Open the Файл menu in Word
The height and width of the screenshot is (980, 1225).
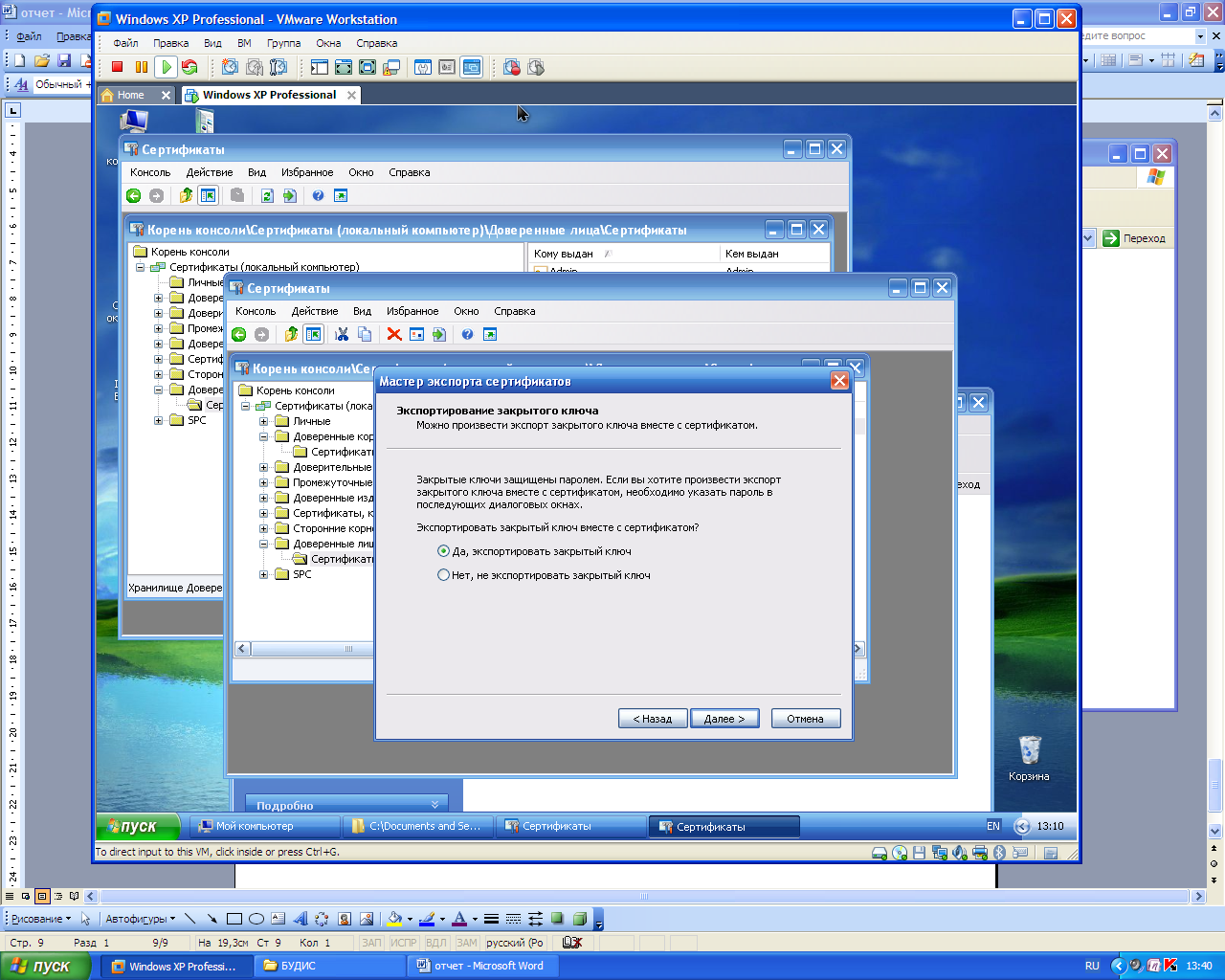(x=29, y=36)
